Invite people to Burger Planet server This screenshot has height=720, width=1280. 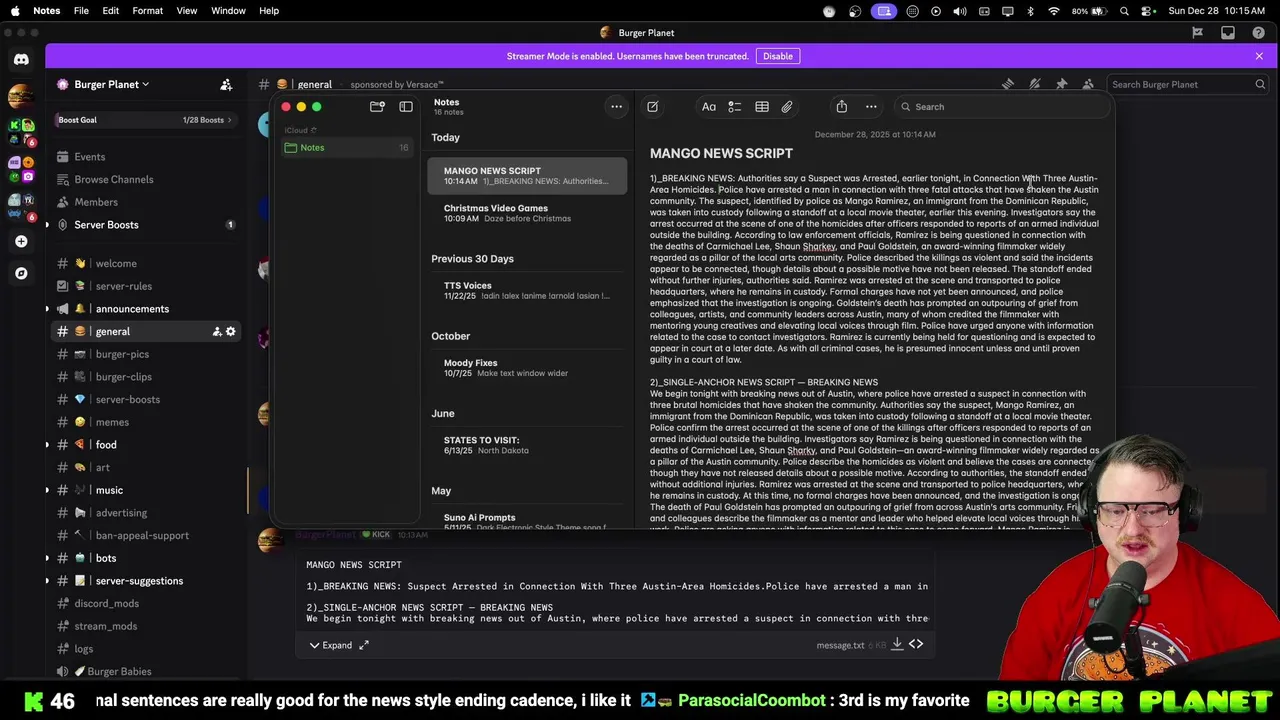pyautogui.click(x=226, y=85)
